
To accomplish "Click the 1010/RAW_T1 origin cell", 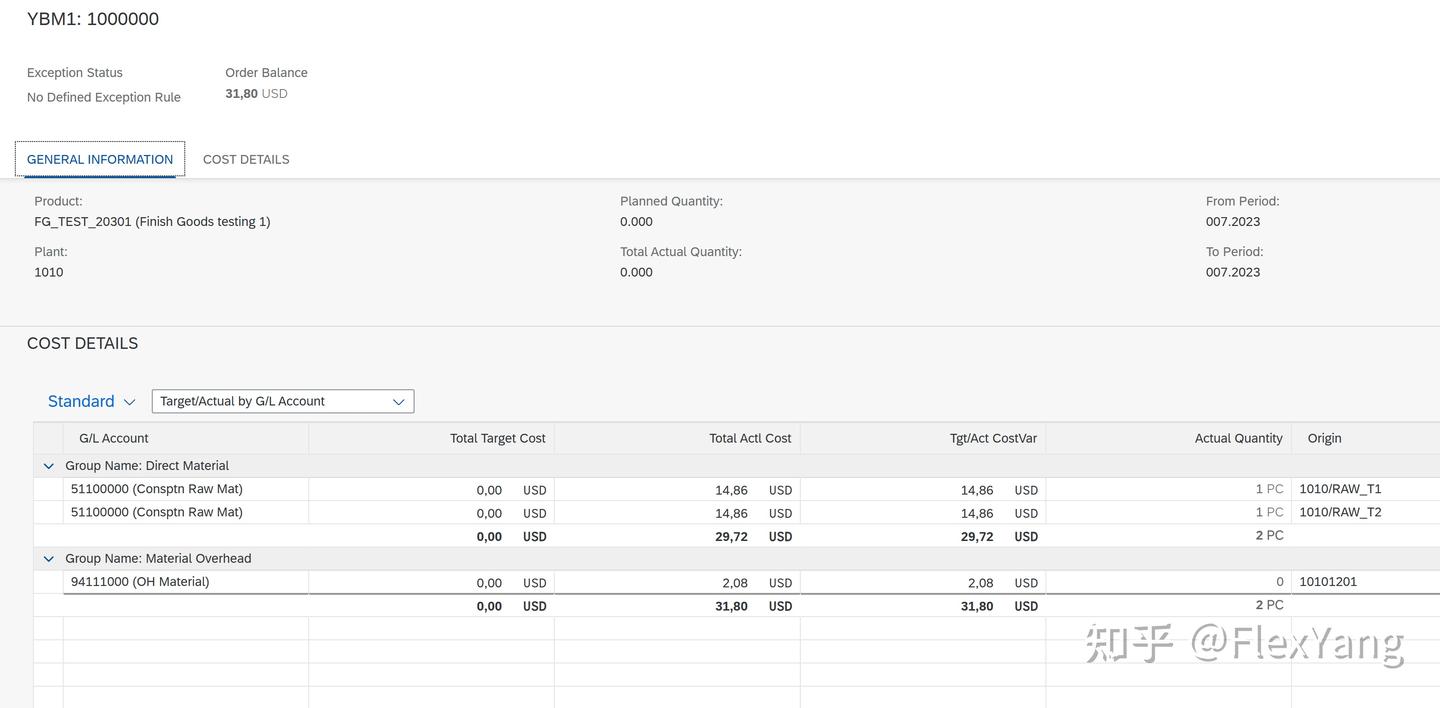I will tap(1340, 489).
